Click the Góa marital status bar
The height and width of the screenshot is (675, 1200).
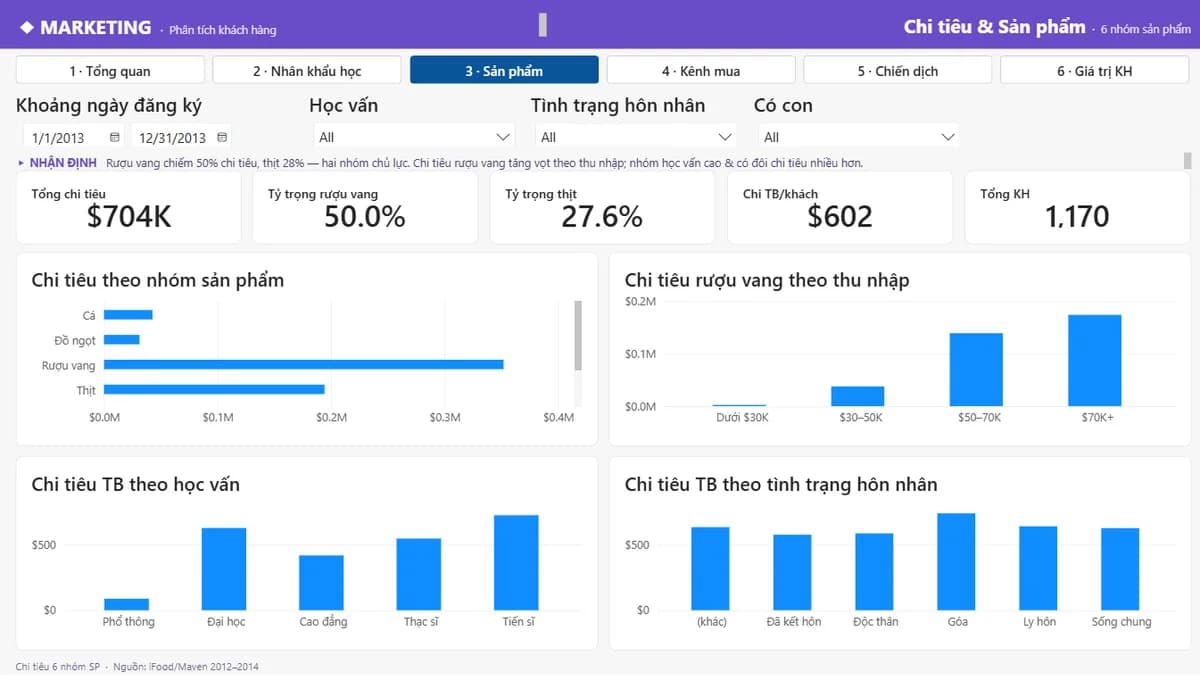click(956, 561)
